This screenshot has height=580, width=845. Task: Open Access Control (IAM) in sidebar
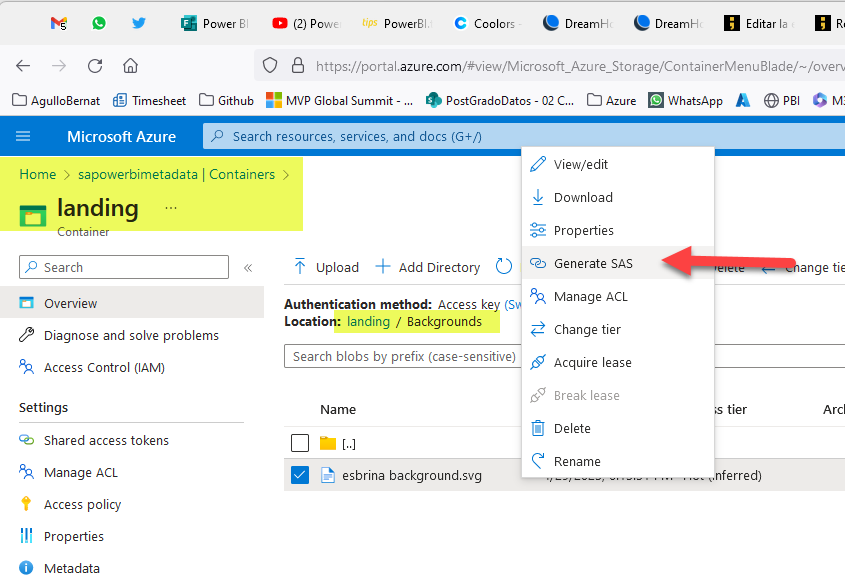[x=104, y=367]
